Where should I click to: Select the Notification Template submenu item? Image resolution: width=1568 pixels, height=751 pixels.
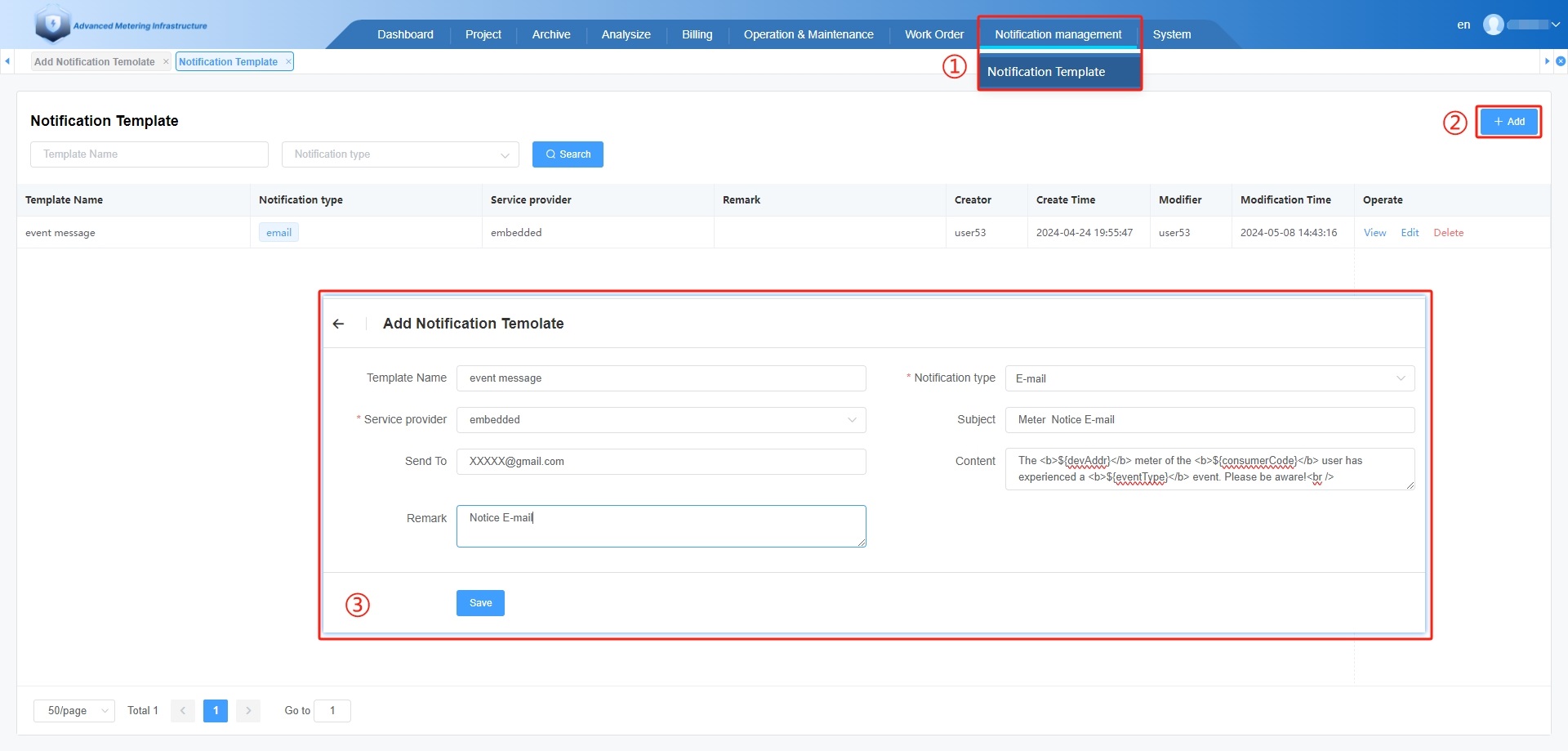[x=1059, y=72]
